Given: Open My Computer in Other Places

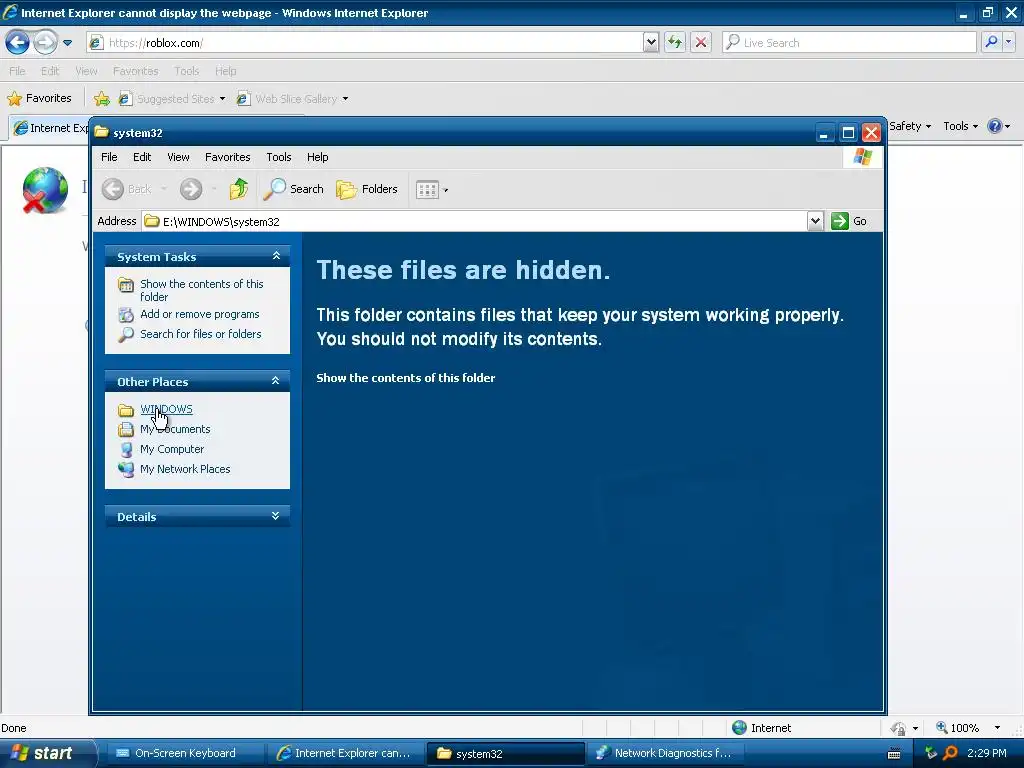Looking at the screenshot, I should (x=172, y=449).
